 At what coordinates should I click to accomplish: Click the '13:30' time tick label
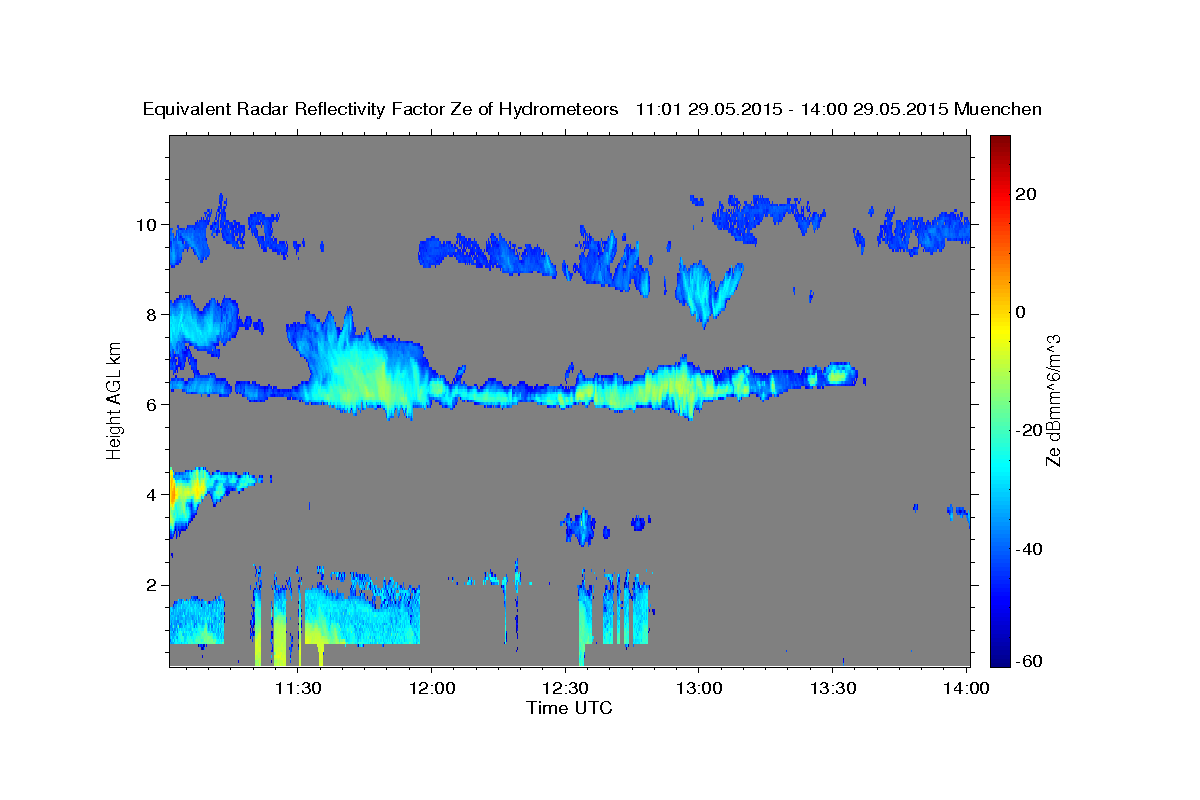point(832,688)
